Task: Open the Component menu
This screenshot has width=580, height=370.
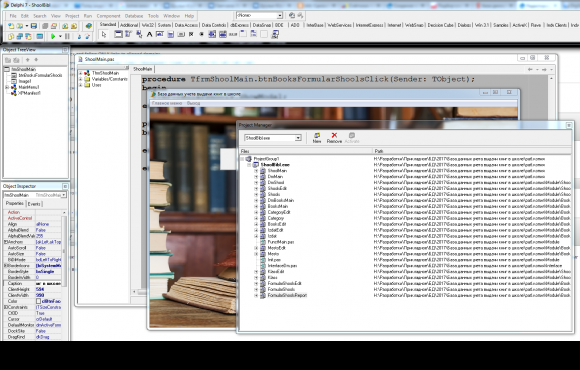Action: coord(108,16)
